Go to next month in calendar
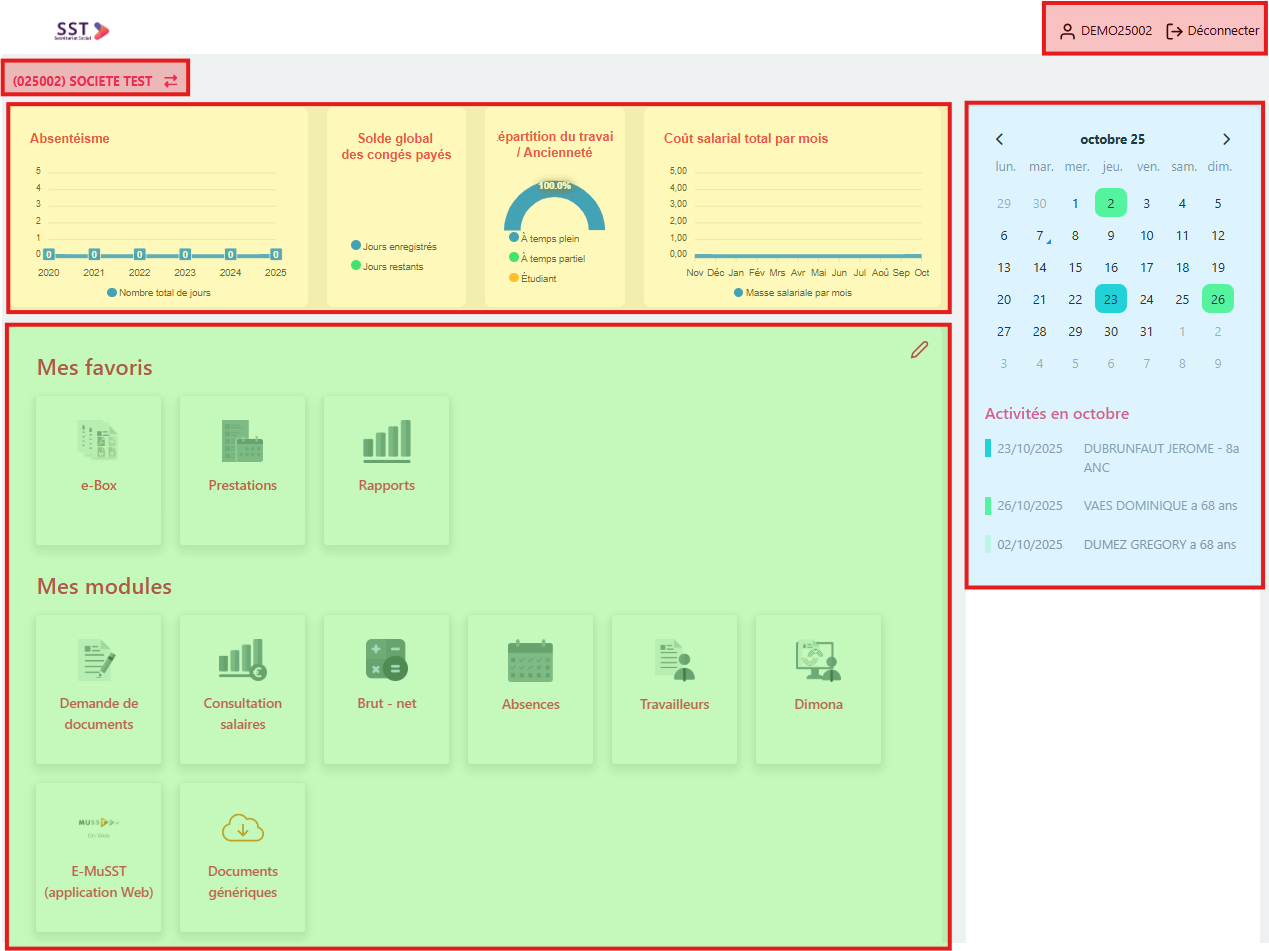 click(1227, 139)
